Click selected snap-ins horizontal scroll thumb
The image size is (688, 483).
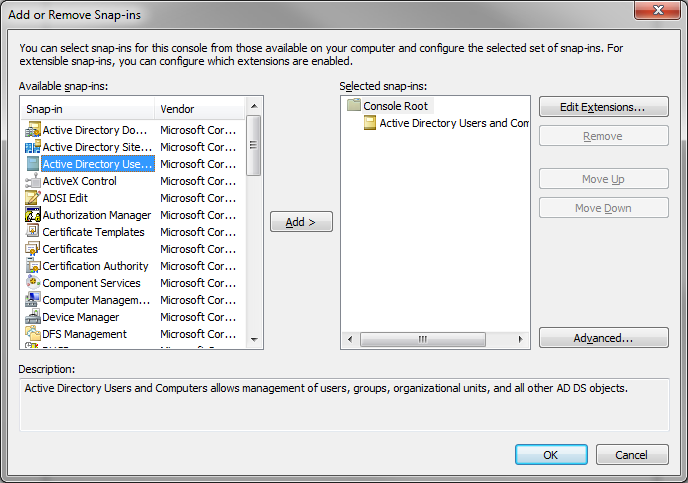[x=423, y=339]
